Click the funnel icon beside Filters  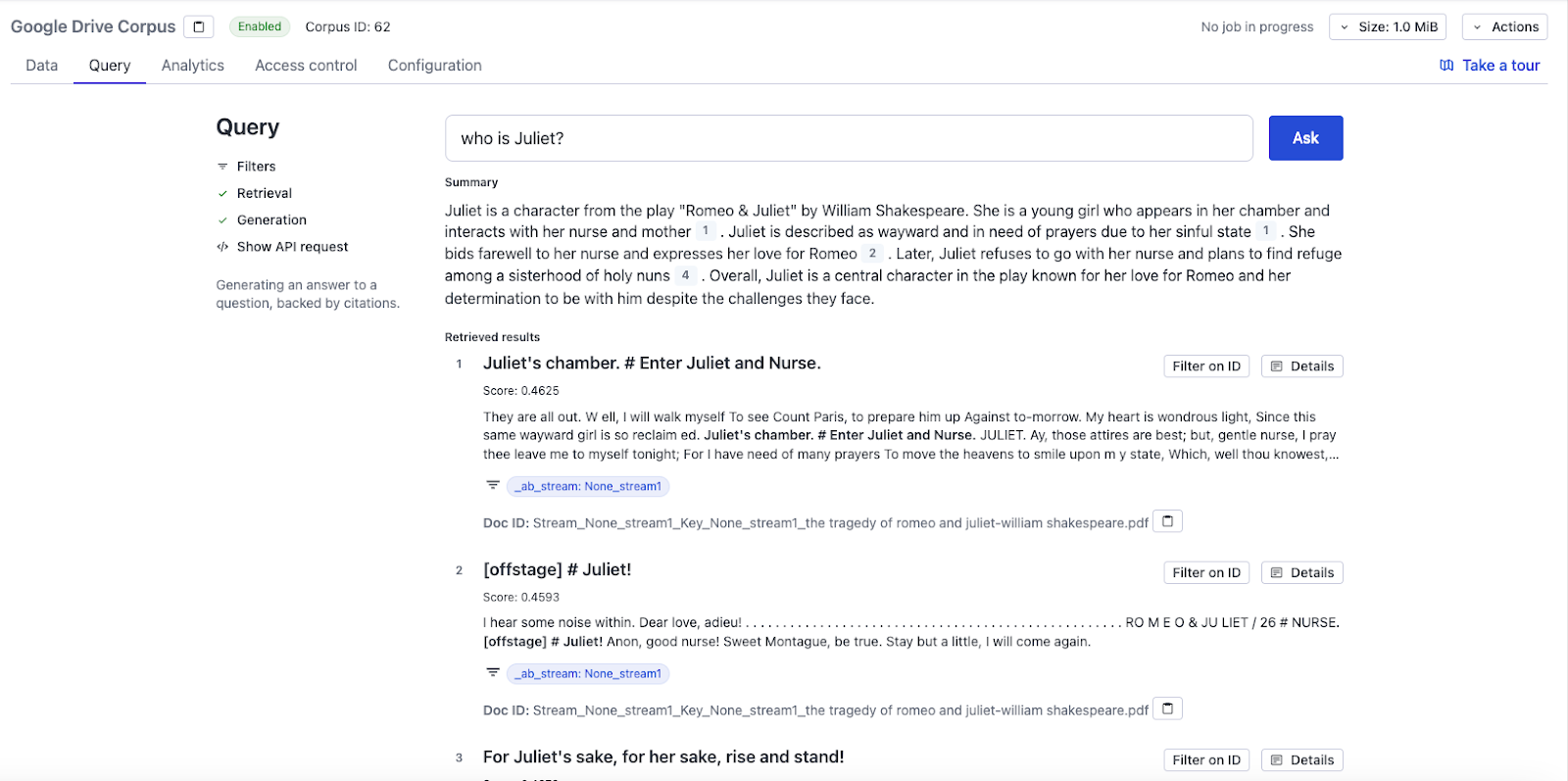[221, 166]
